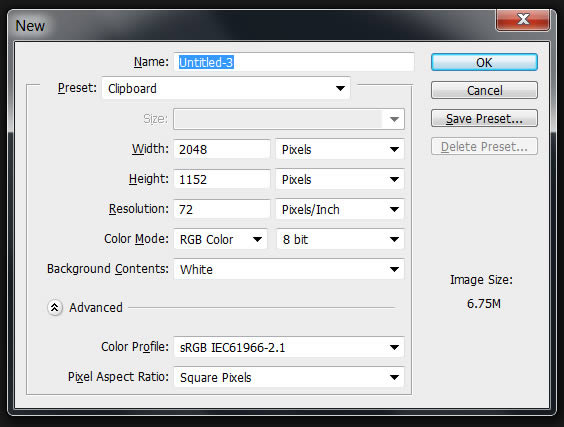564x427 pixels.
Task: Open the Height units Pixels dropdown
Action: pyautogui.click(x=340, y=179)
